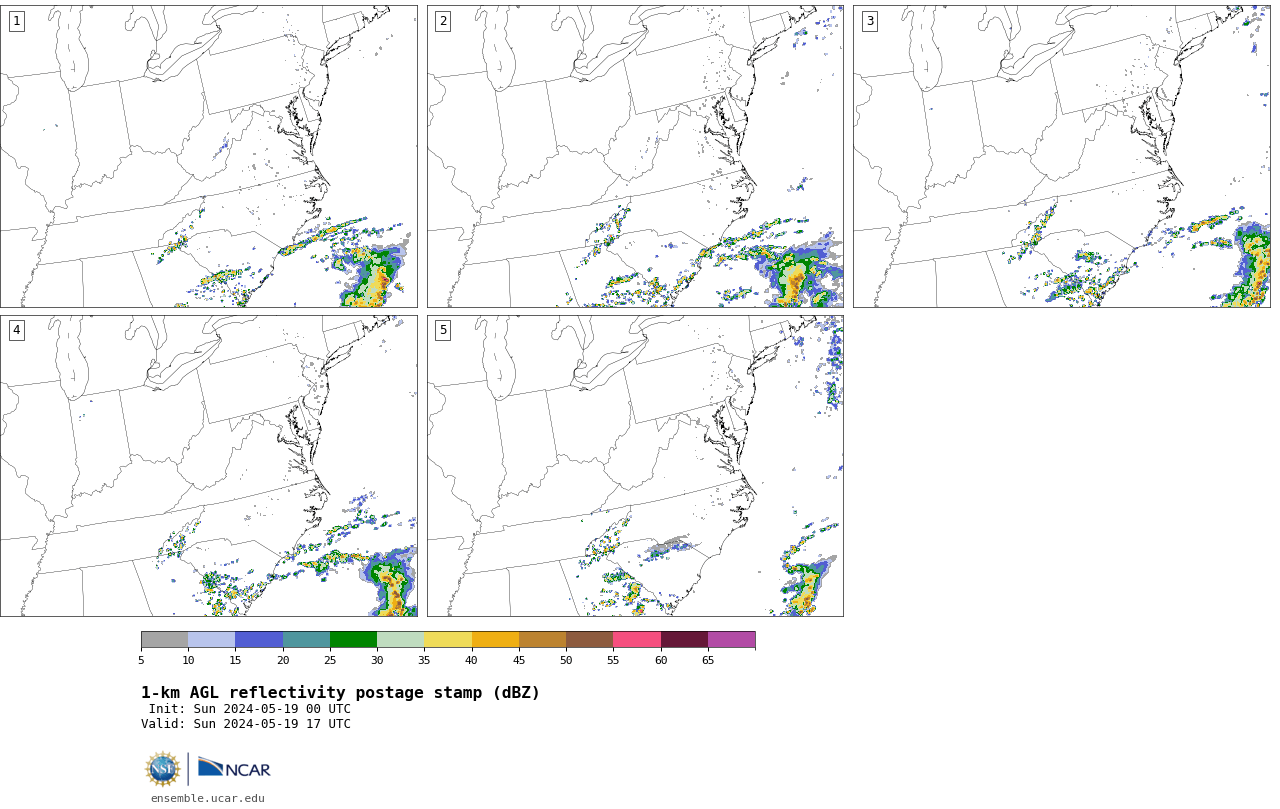Open ensemble member 3 reflectivity map

pyautogui.click(x=1062, y=156)
